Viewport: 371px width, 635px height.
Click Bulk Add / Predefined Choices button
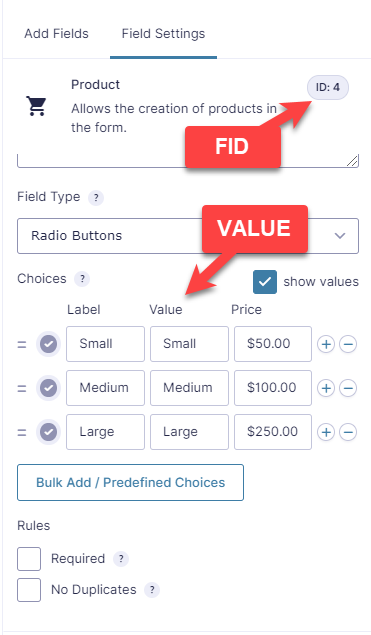[x=130, y=482]
